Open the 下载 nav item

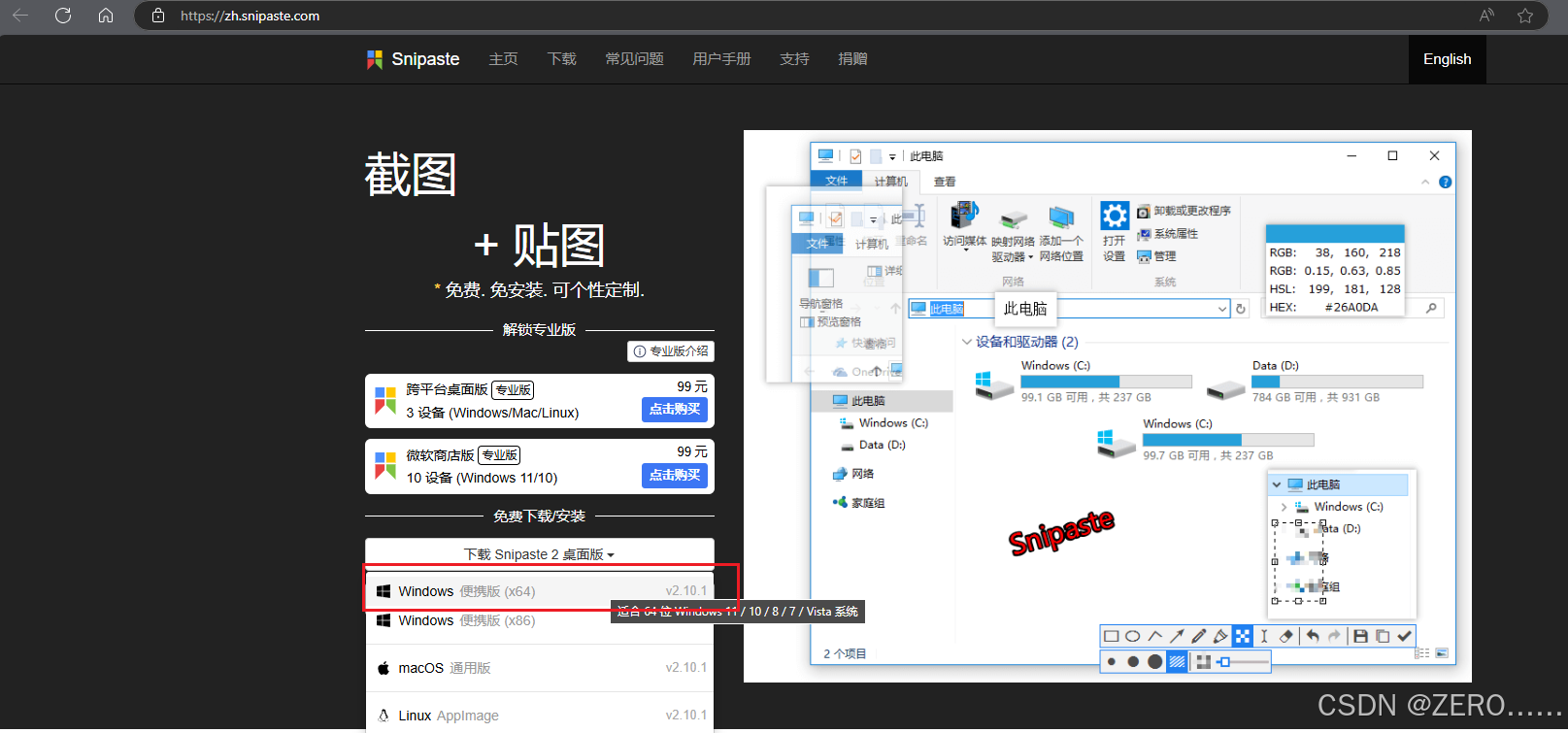pos(561,59)
